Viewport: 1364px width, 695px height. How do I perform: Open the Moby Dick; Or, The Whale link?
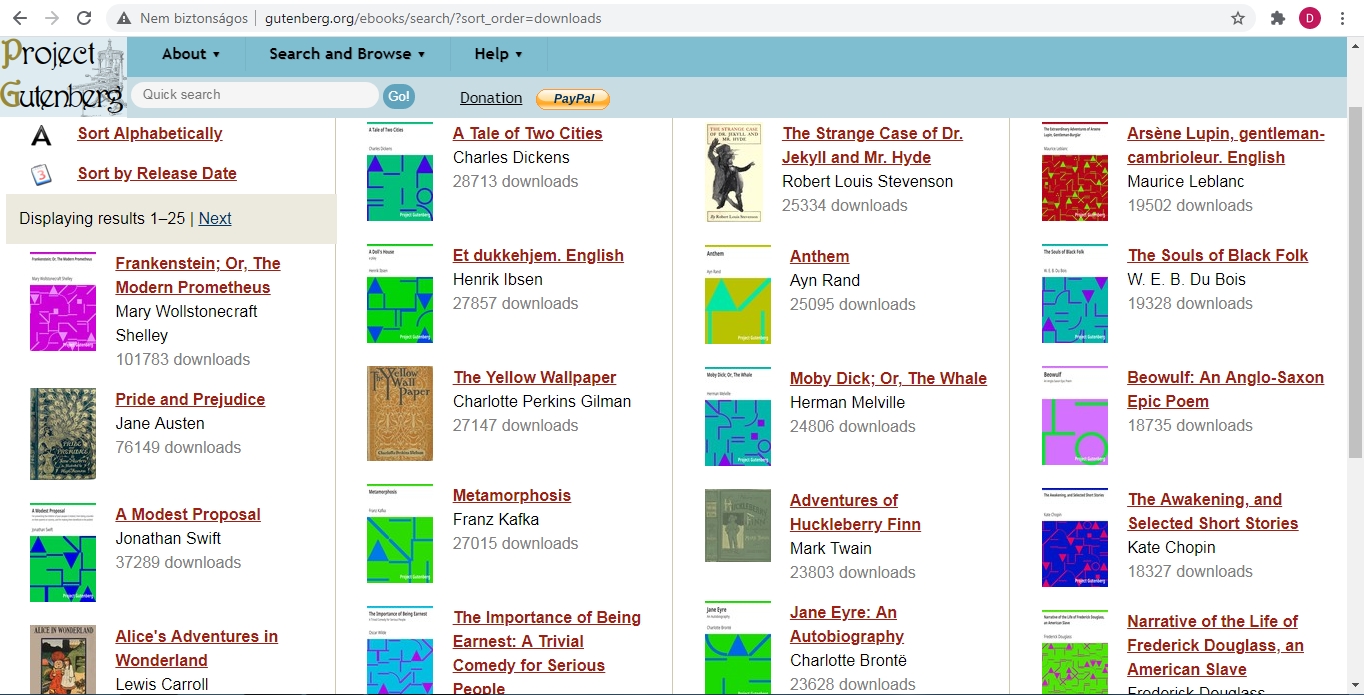(x=888, y=378)
